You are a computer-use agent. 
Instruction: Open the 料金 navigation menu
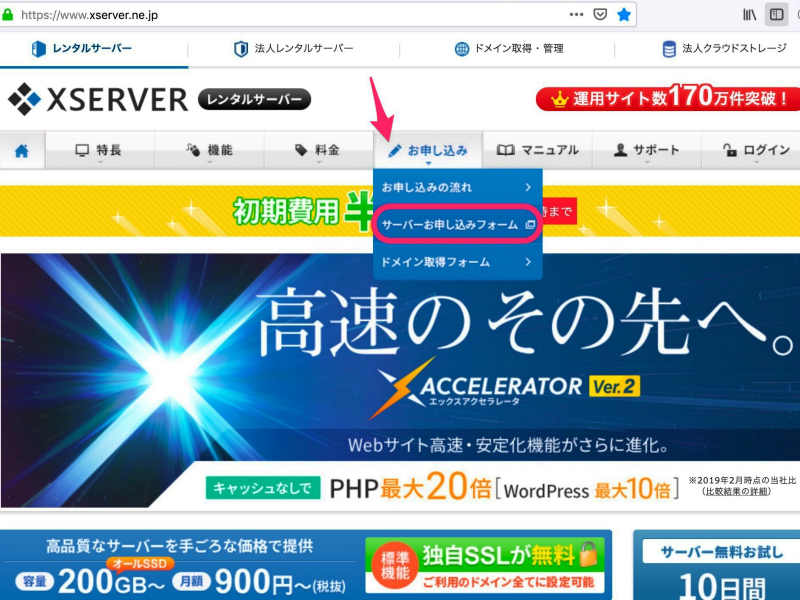318,151
